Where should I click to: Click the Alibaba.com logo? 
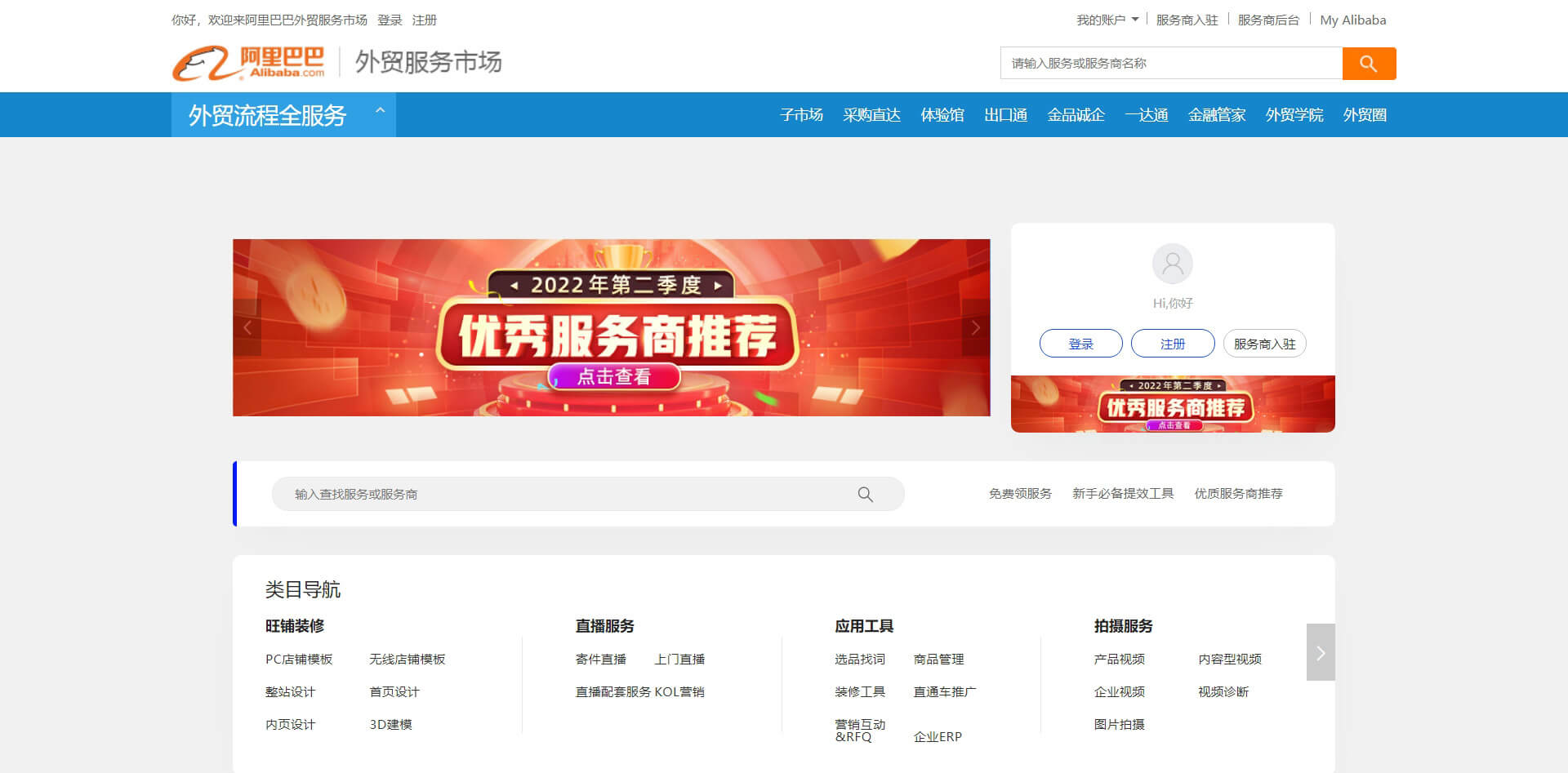point(249,63)
